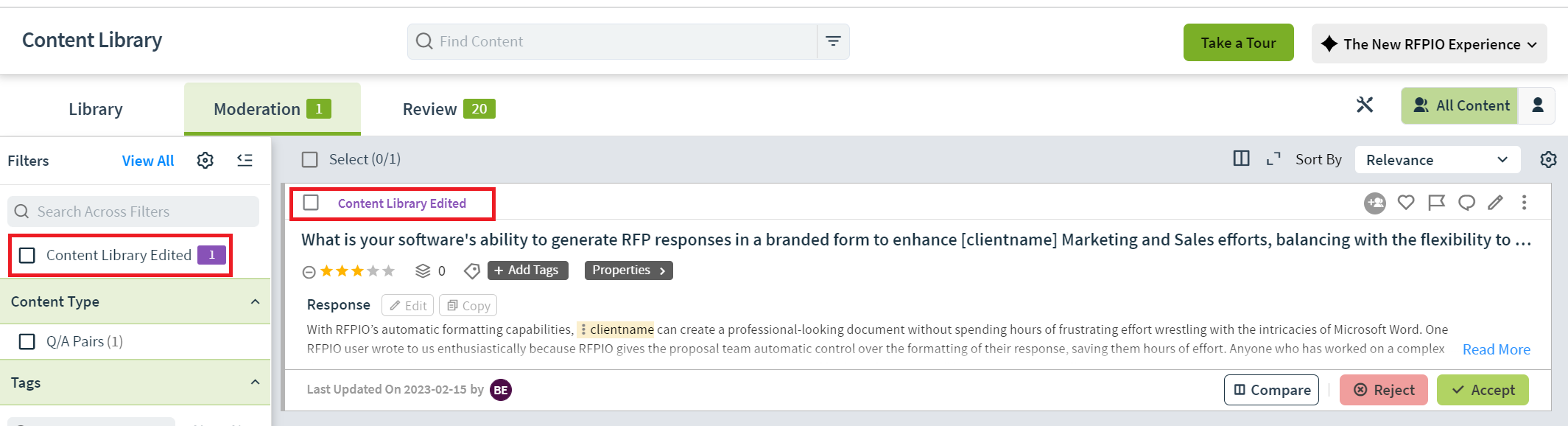Tick the Q/A Pairs checkbox
Image resolution: width=1568 pixels, height=426 pixels.
point(27,341)
